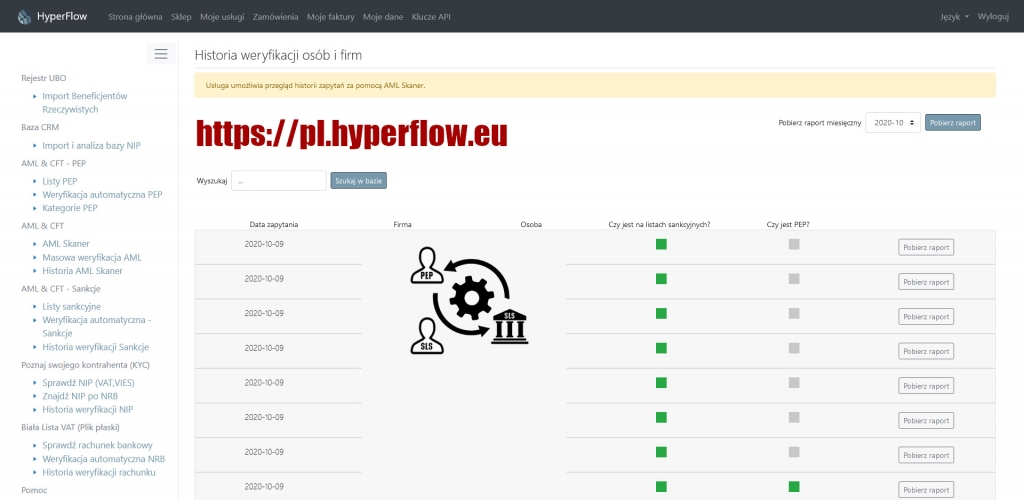This screenshot has height=500, width=1024.
Task: Focus the Wyszukaj search field
Action: pos(279,181)
